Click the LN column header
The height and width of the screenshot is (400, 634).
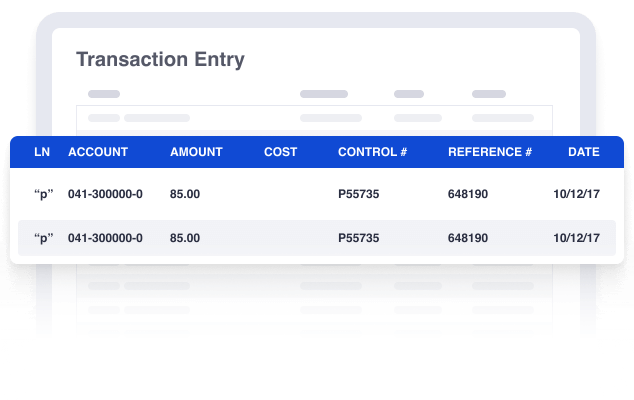click(42, 152)
